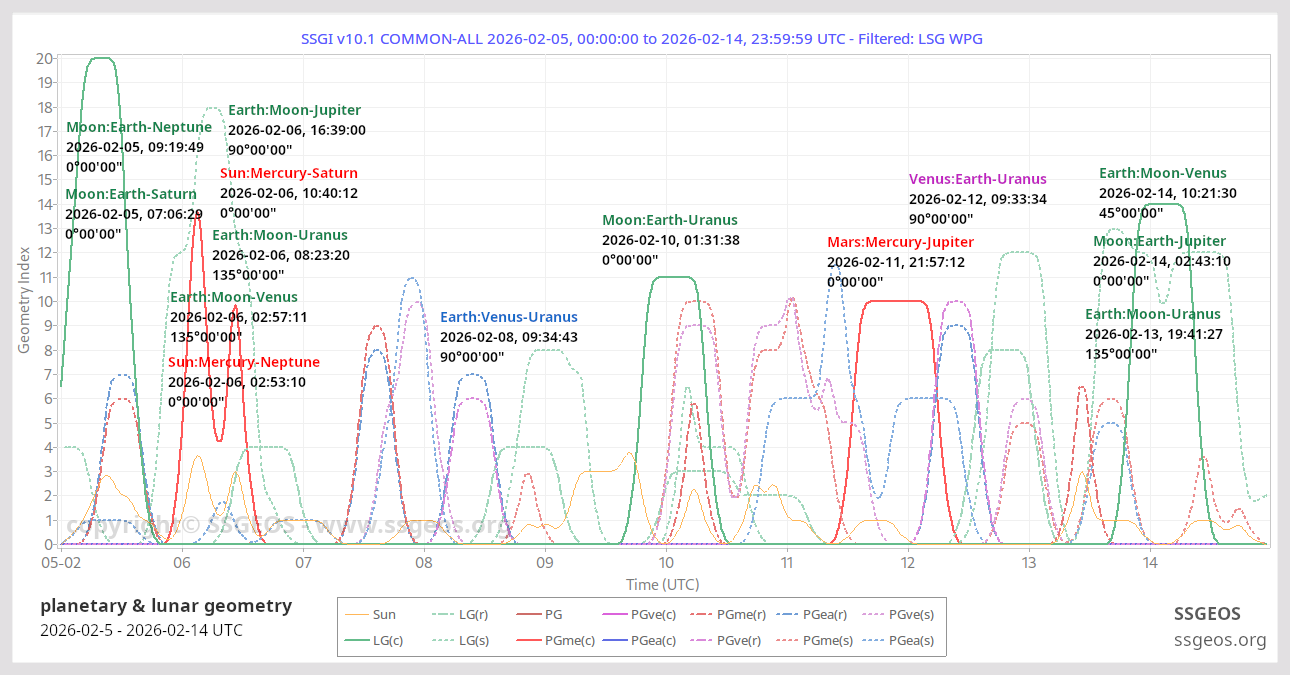Screen dimensions: 1290x675
Task: Click the Venus:Earth-Uranus annotation label
Action: pos(977,179)
